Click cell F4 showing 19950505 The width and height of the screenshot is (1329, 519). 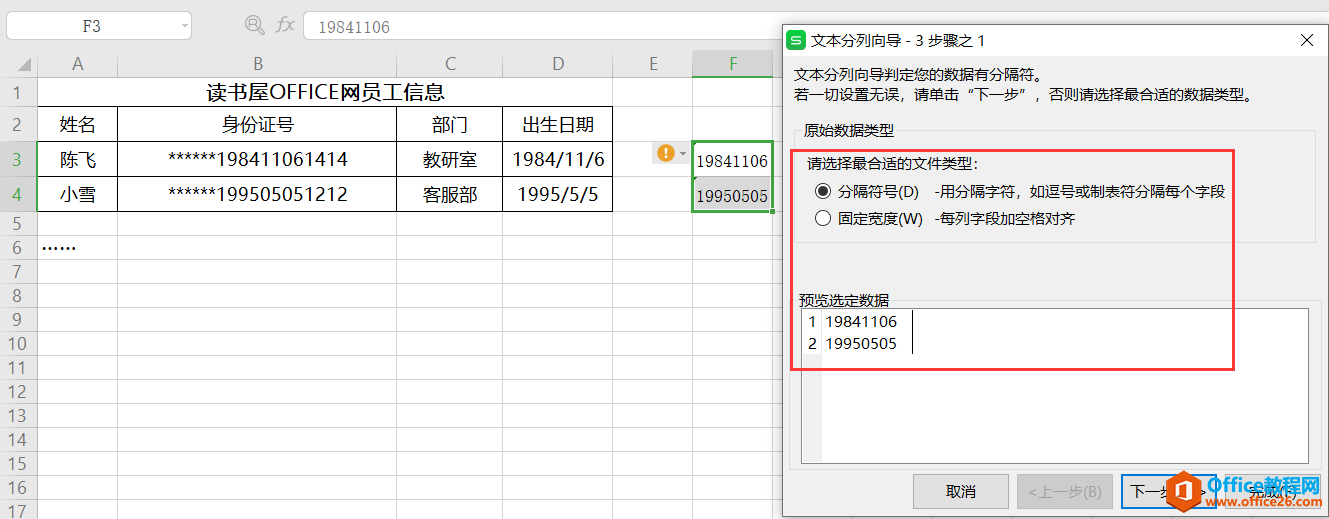point(733,195)
